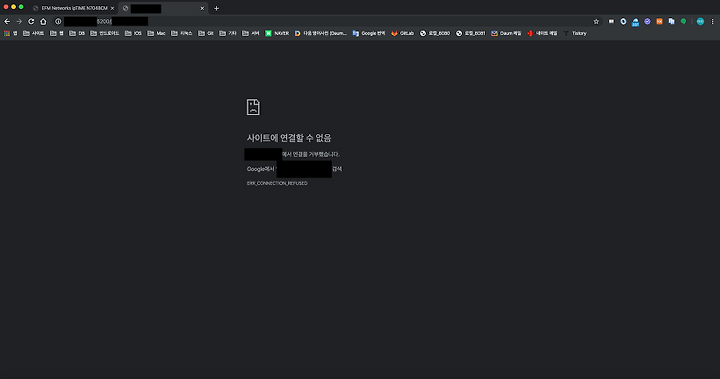The width and height of the screenshot is (720, 379).
Task: Go to the home page
Action: (x=43, y=21)
